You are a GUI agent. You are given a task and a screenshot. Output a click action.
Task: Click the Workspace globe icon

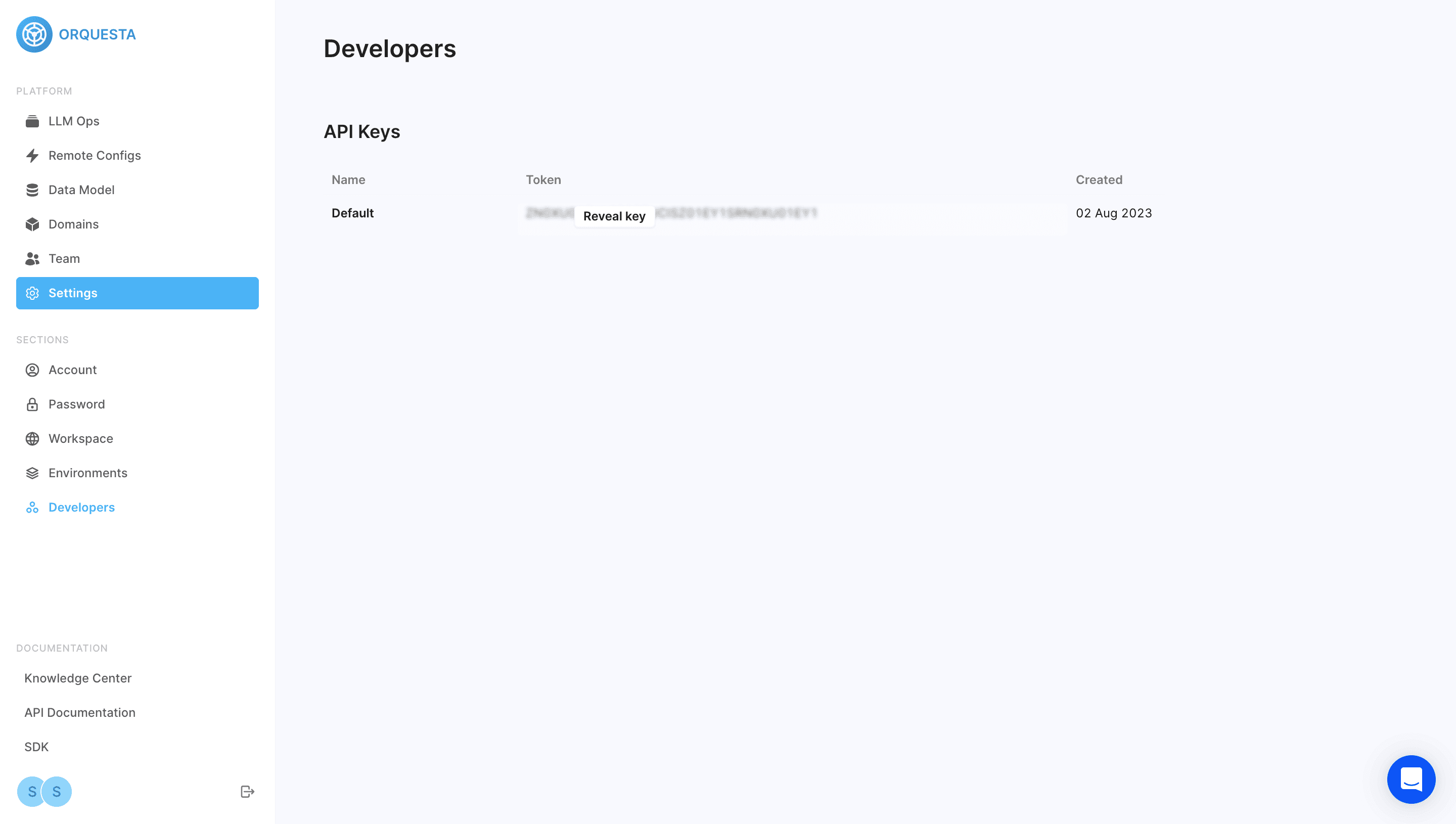coord(32,439)
